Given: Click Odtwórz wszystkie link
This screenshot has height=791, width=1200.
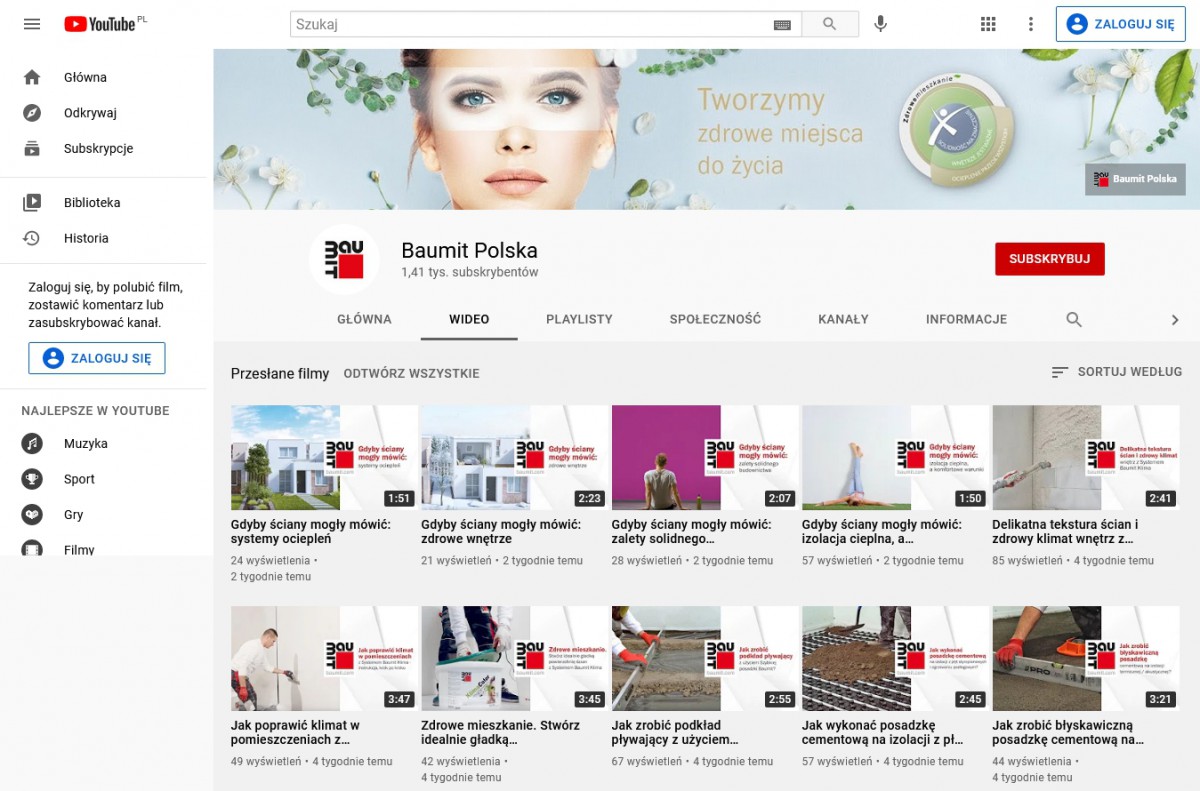Looking at the screenshot, I should tap(411, 374).
